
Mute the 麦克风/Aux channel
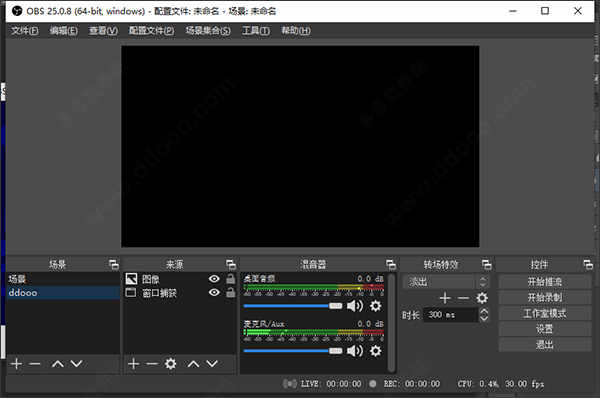[355, 351]
